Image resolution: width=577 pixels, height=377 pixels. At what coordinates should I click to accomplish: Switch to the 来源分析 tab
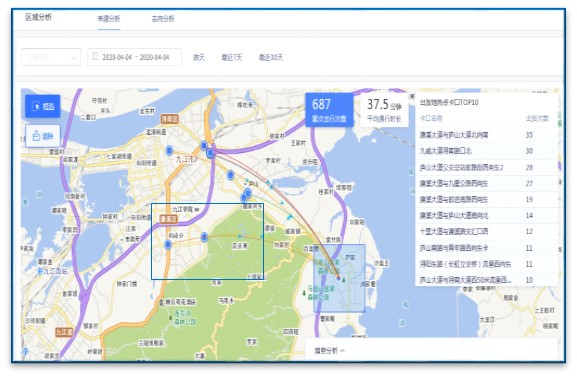(109, 18)
